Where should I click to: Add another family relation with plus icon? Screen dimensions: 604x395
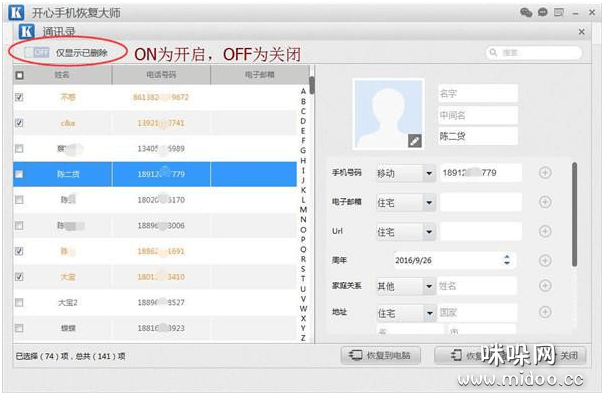545,286
